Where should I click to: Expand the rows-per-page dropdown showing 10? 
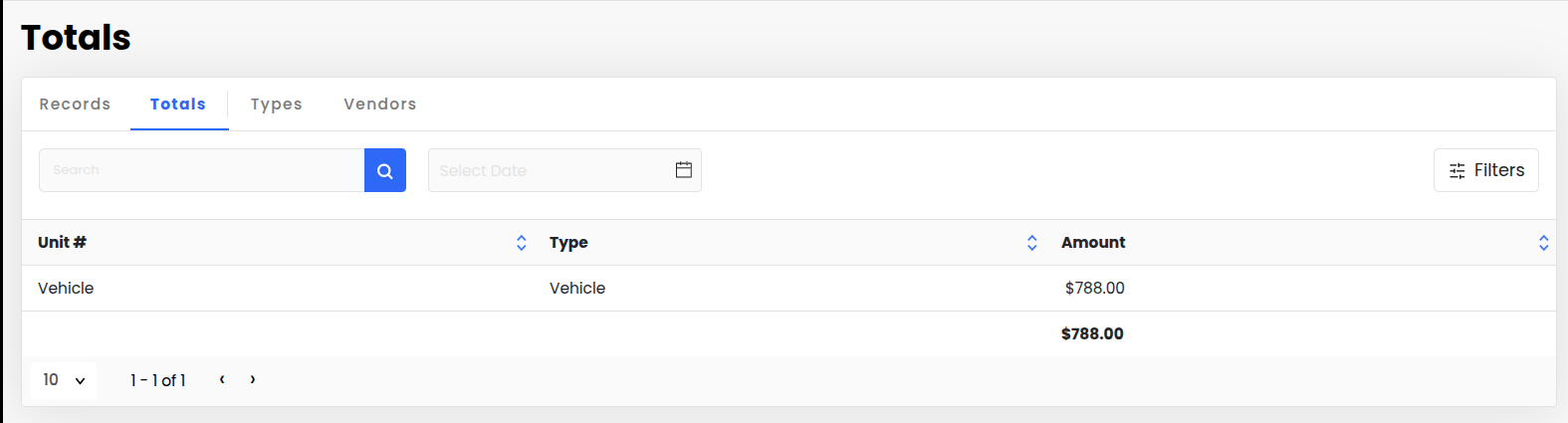[64, 380]
